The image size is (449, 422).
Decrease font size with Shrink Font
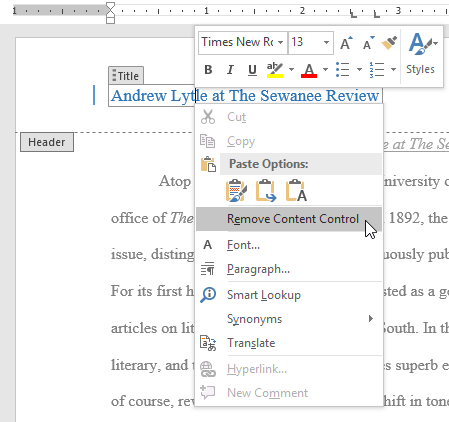[368, 43]
